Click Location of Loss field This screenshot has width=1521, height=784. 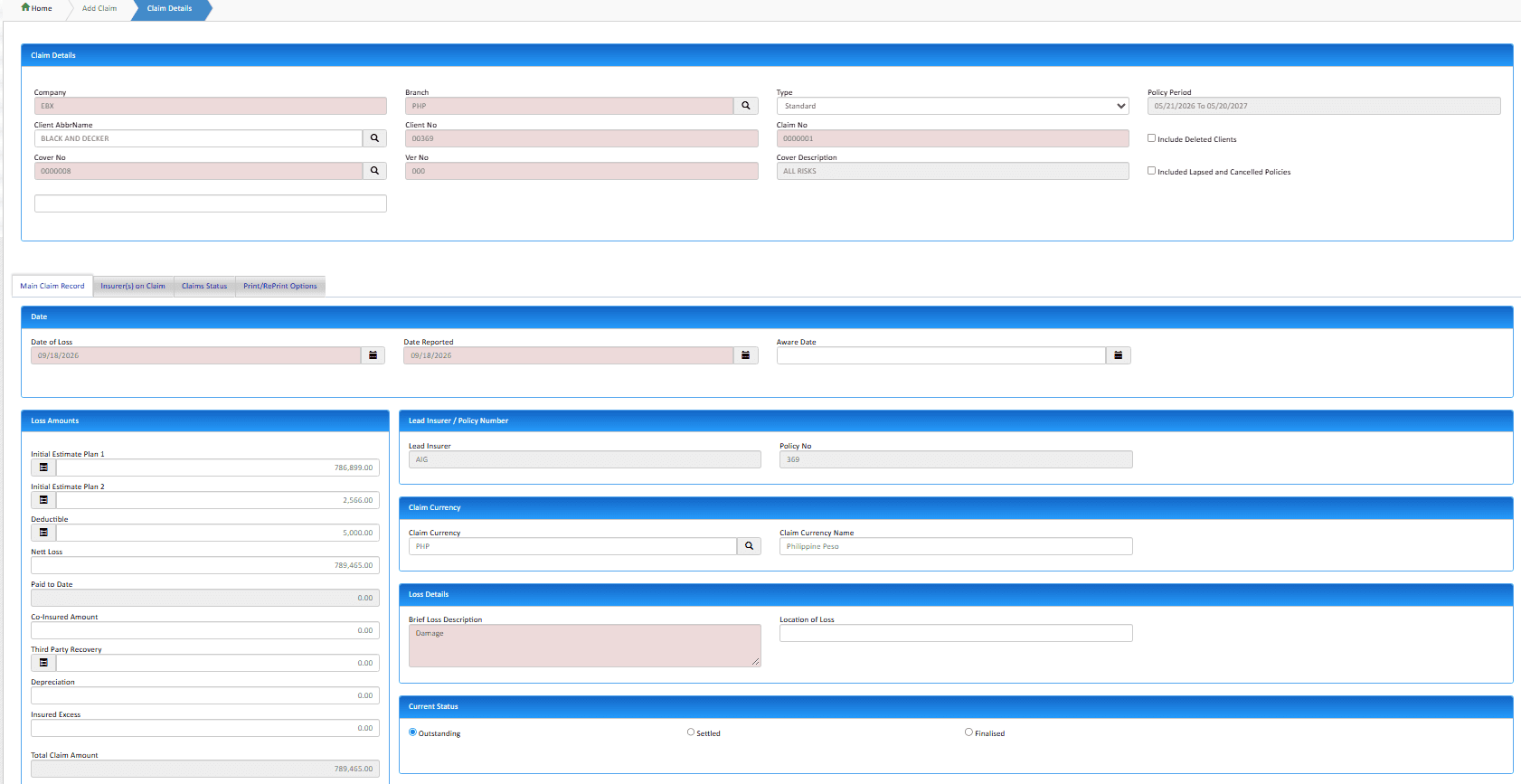pyautogui.click(x=956, y=633)
